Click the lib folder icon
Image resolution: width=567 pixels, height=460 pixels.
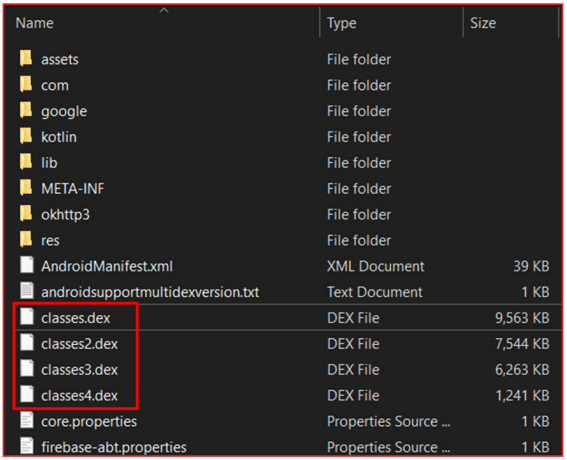(26, 162)
